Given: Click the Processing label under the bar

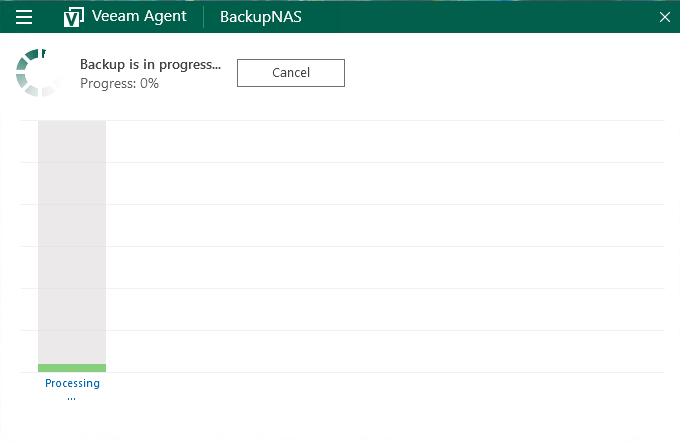Looking at the screenshot, I should pyautogui.click(x=72, y=383).
